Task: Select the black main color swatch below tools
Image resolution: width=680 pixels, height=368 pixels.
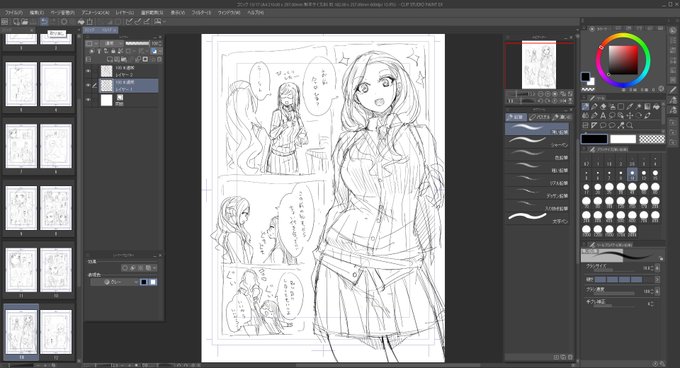Action: point(594,139)
